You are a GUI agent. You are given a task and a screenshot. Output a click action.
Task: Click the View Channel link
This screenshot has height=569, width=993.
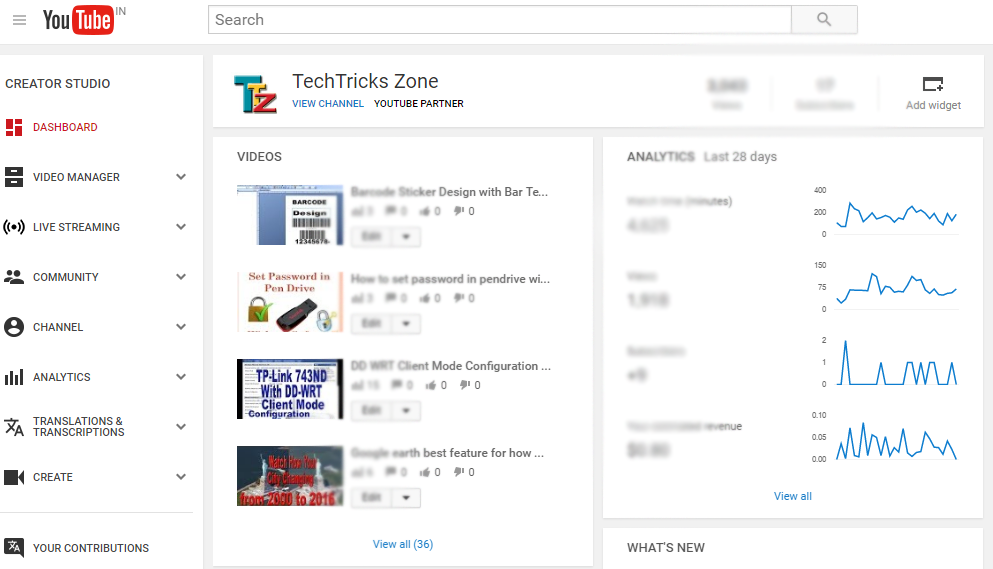tap(328, 104)
